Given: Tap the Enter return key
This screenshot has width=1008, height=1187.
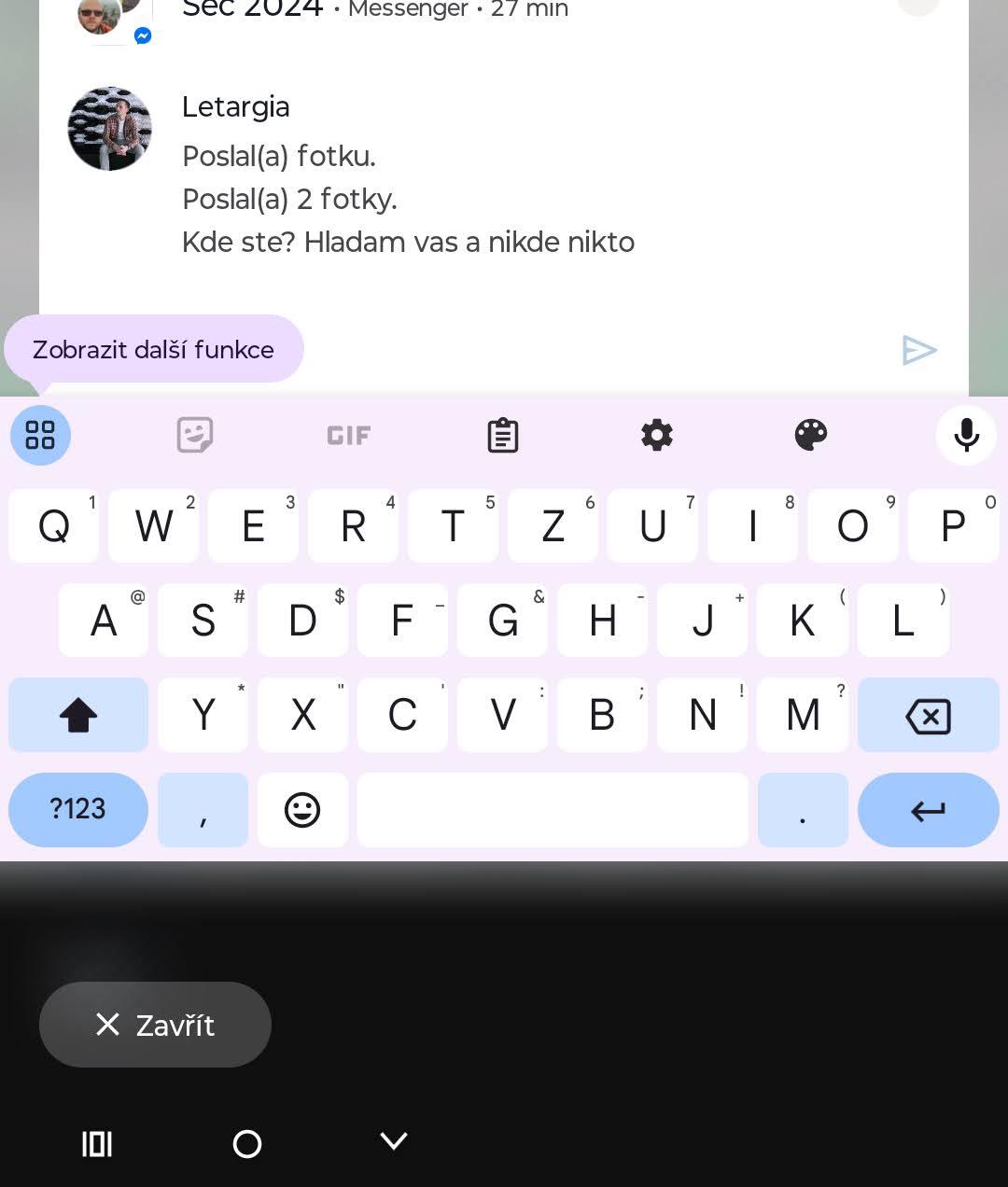Looking at the screenshot, I should click(x=929, y=810).
